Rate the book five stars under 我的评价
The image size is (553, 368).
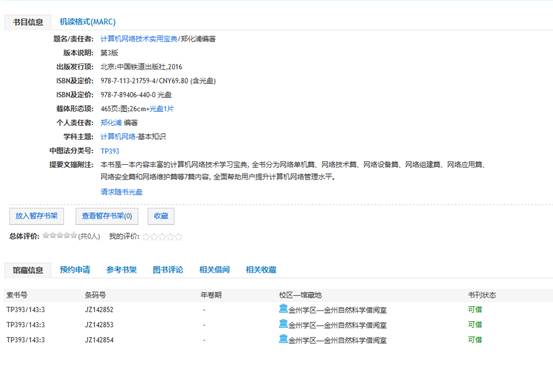coord(179,236)
